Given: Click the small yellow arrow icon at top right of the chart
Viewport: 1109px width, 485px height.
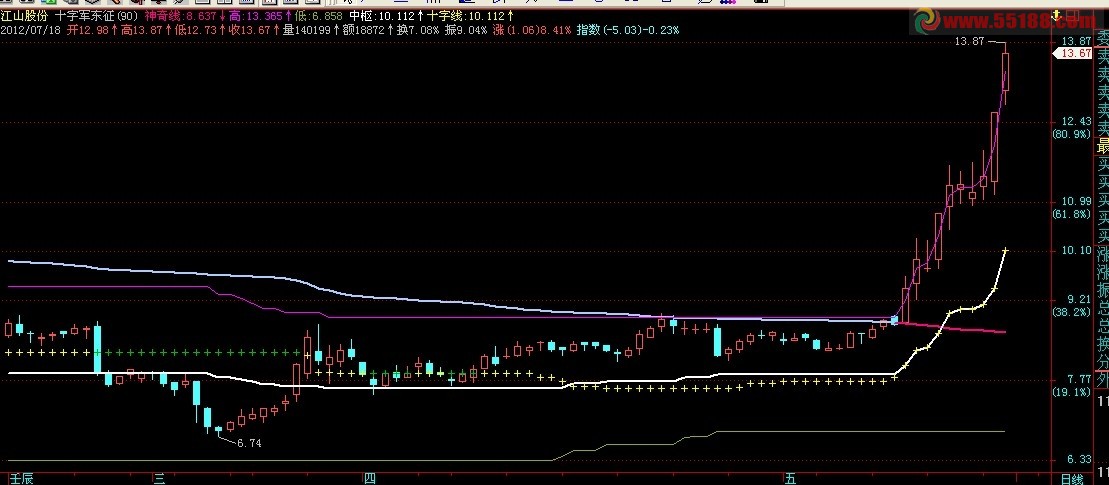Looking at the screenshot, I should coord(1056,15).
